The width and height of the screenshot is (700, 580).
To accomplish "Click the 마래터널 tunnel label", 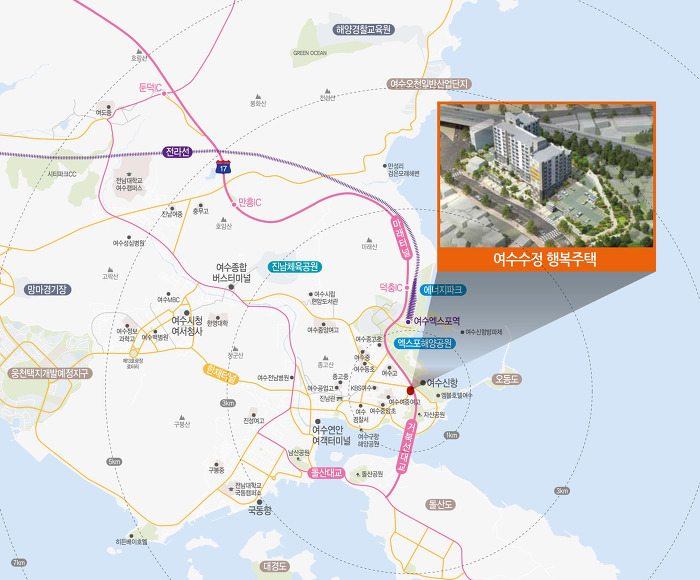I will click(x=402, y=238).
